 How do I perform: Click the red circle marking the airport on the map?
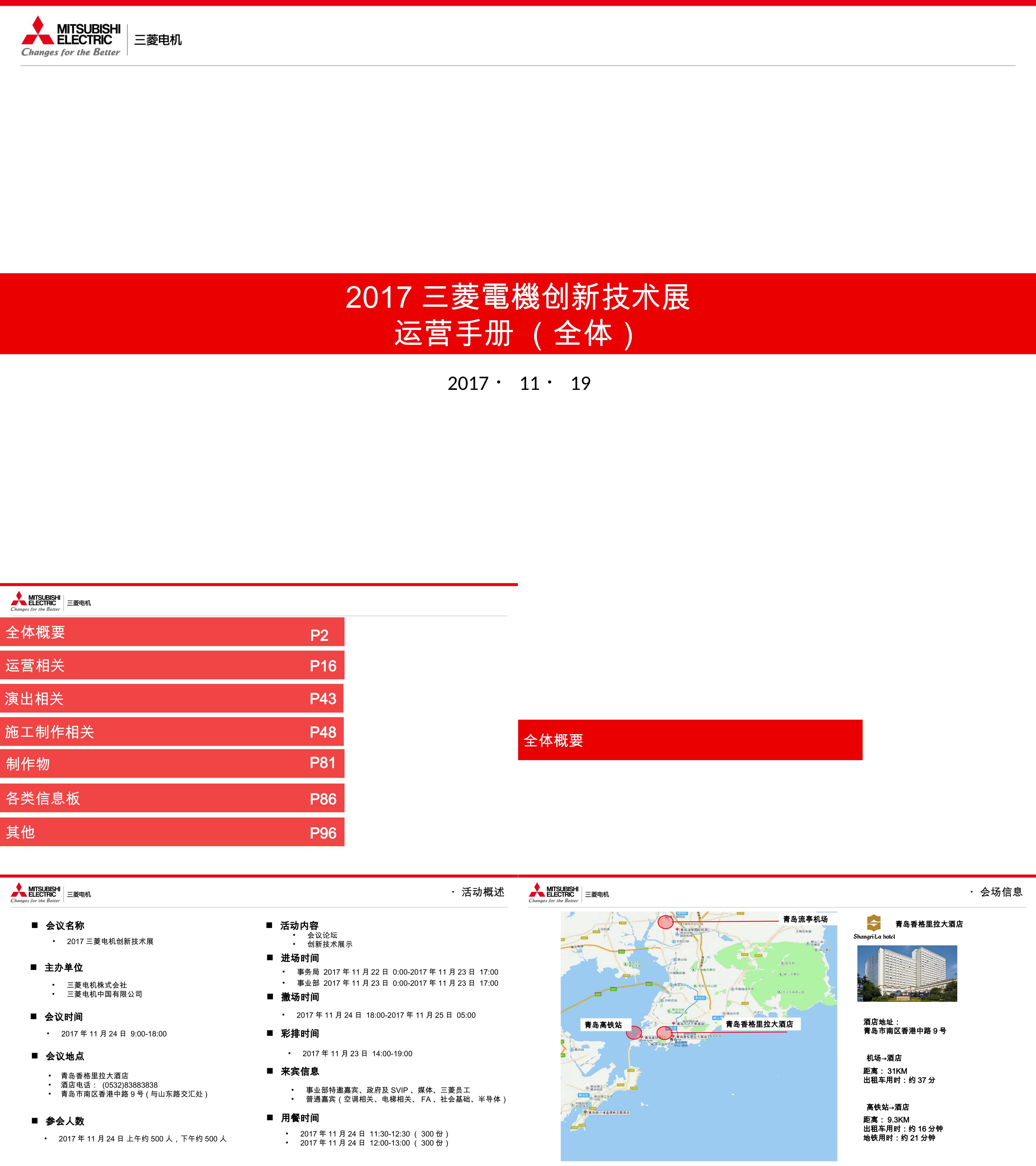click(665, 922)
